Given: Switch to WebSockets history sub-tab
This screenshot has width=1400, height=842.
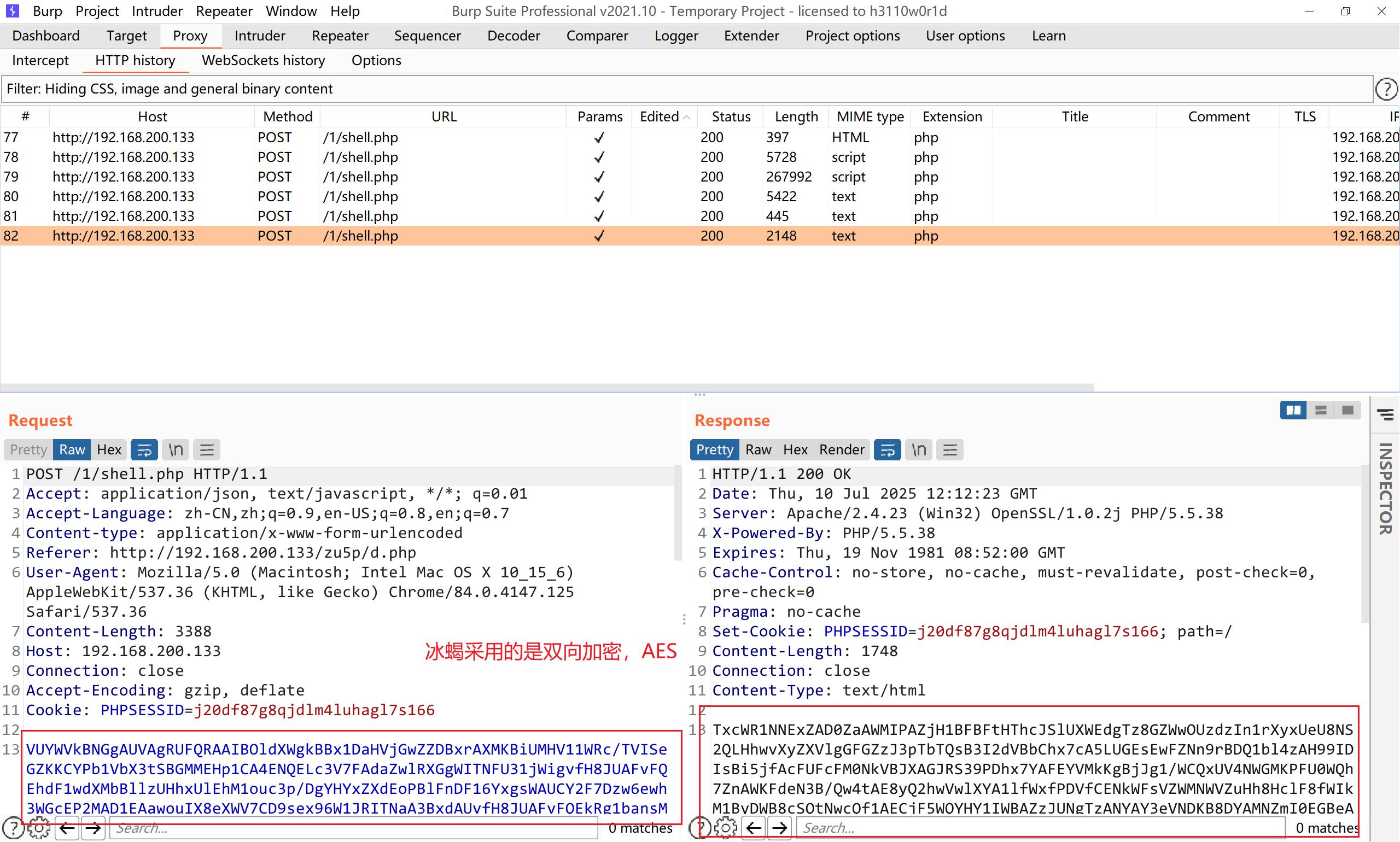Looking at the screenshot, I should pyautogui.click(x=263, y=60).
